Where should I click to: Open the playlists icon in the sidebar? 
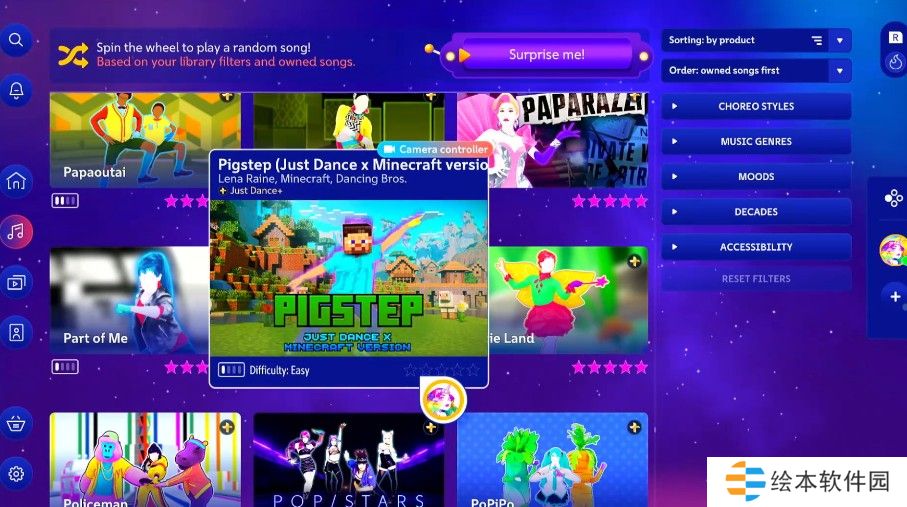[16, 283]
